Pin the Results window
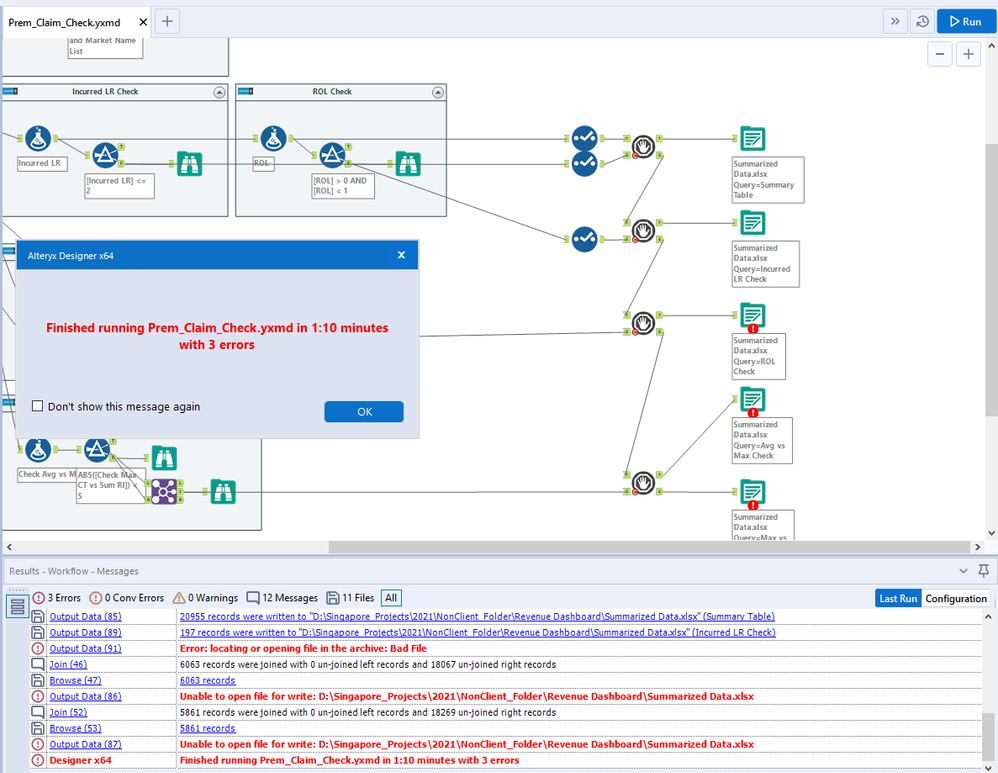This screenshot has height=773, width=998. (983, 571)
